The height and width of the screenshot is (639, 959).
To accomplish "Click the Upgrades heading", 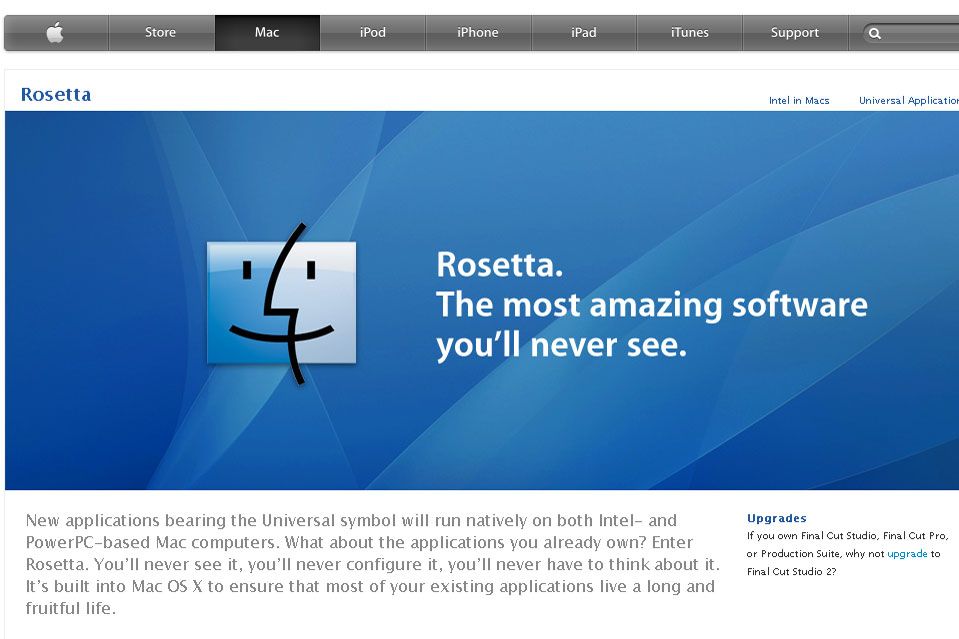I will tap(777, 518).
